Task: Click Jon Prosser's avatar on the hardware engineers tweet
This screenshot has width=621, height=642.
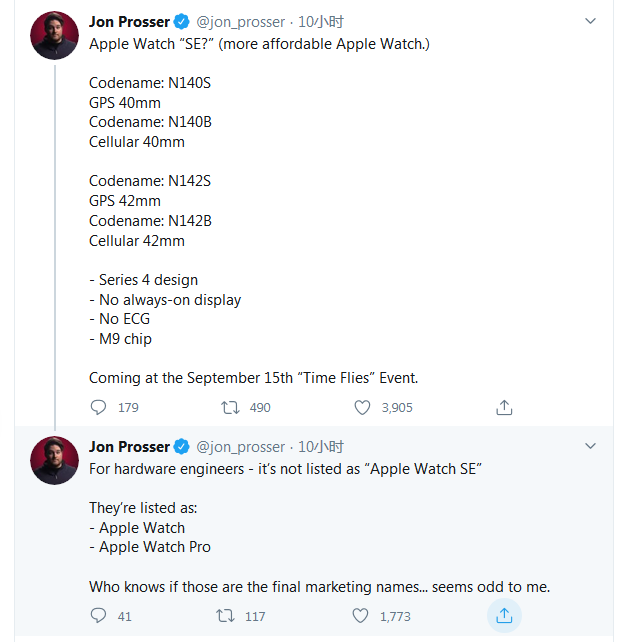Action: click(x=55, y=461)
